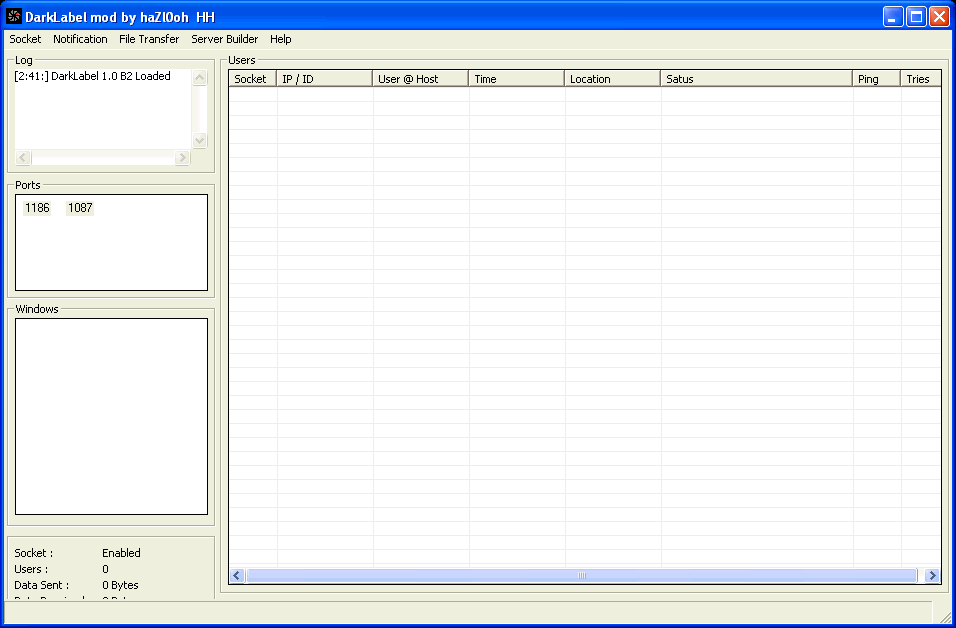Image resolution: width=956 pixels, height=628 pixels.
Task: Select port 1186 in the Ports list
Action: 37,208
